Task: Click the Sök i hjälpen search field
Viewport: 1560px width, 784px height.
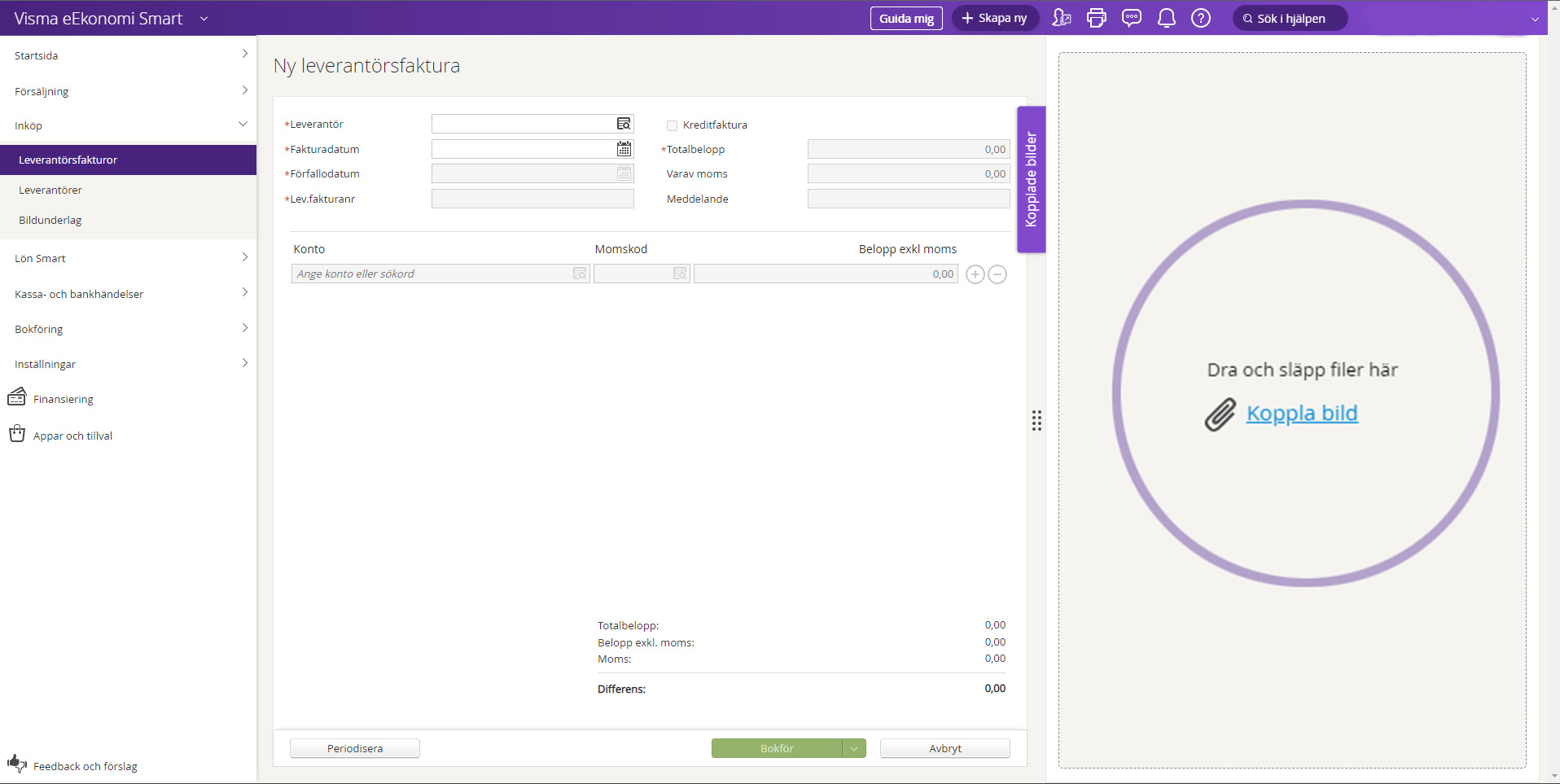Action: (x=1291, y=18)
